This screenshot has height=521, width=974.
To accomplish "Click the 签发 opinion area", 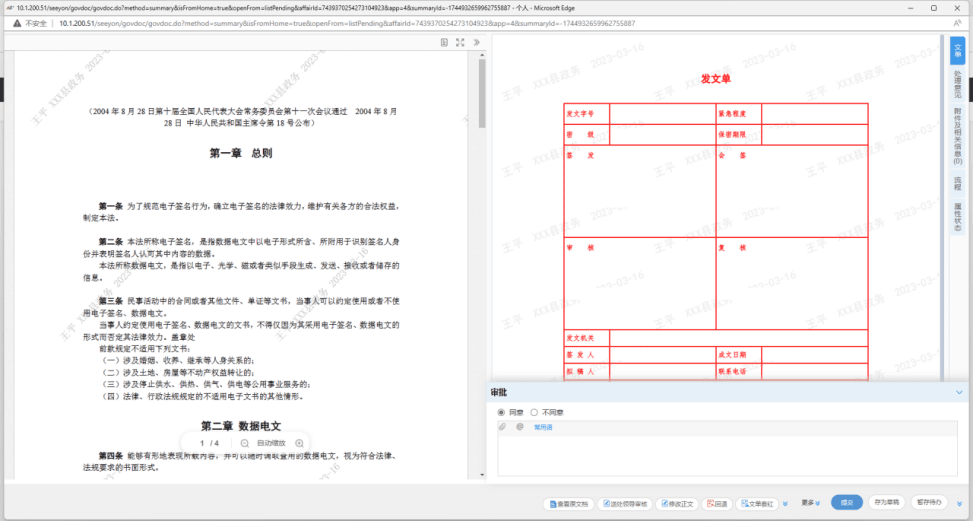I will [640, 191].
